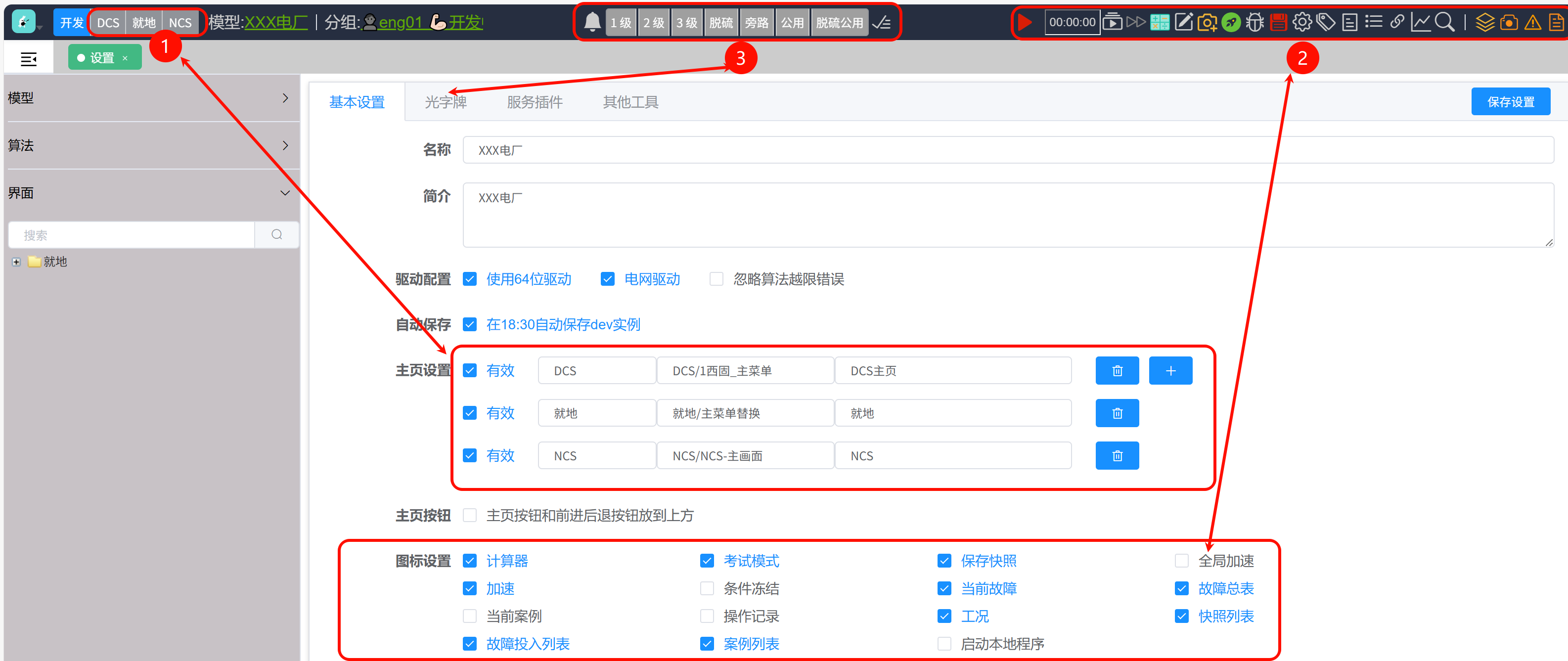Click the camera add-snapshot icon

pos(1207,23)
